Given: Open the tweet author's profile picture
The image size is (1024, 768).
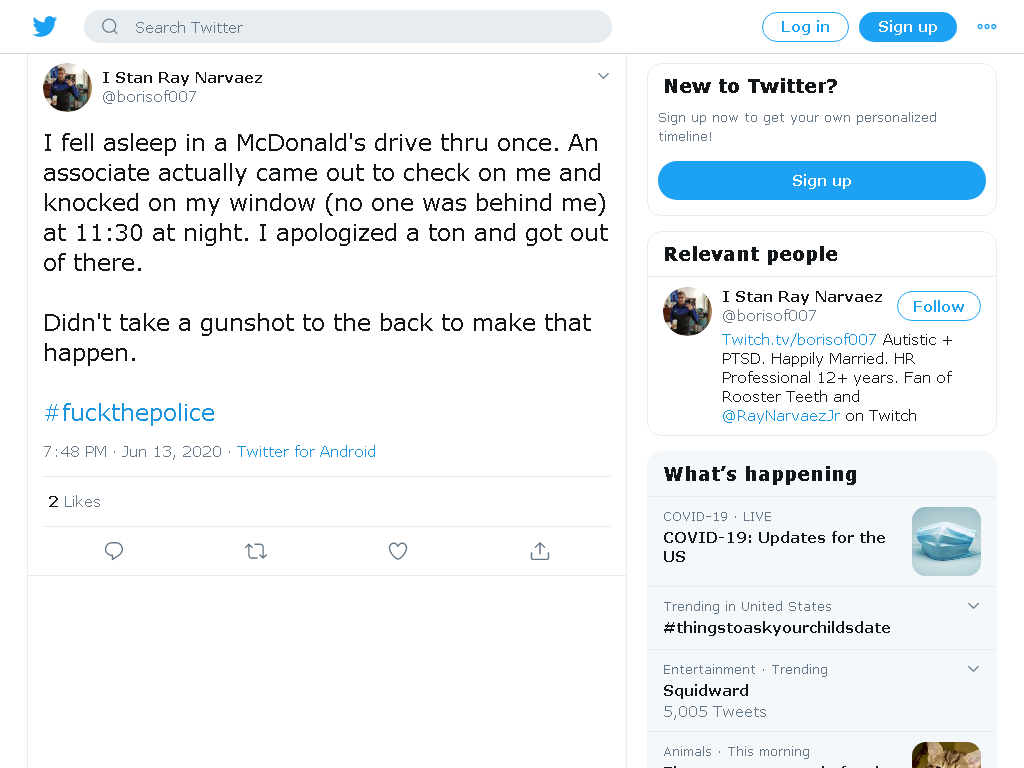Looking at the screenshot, I should [x=67, y=88].
